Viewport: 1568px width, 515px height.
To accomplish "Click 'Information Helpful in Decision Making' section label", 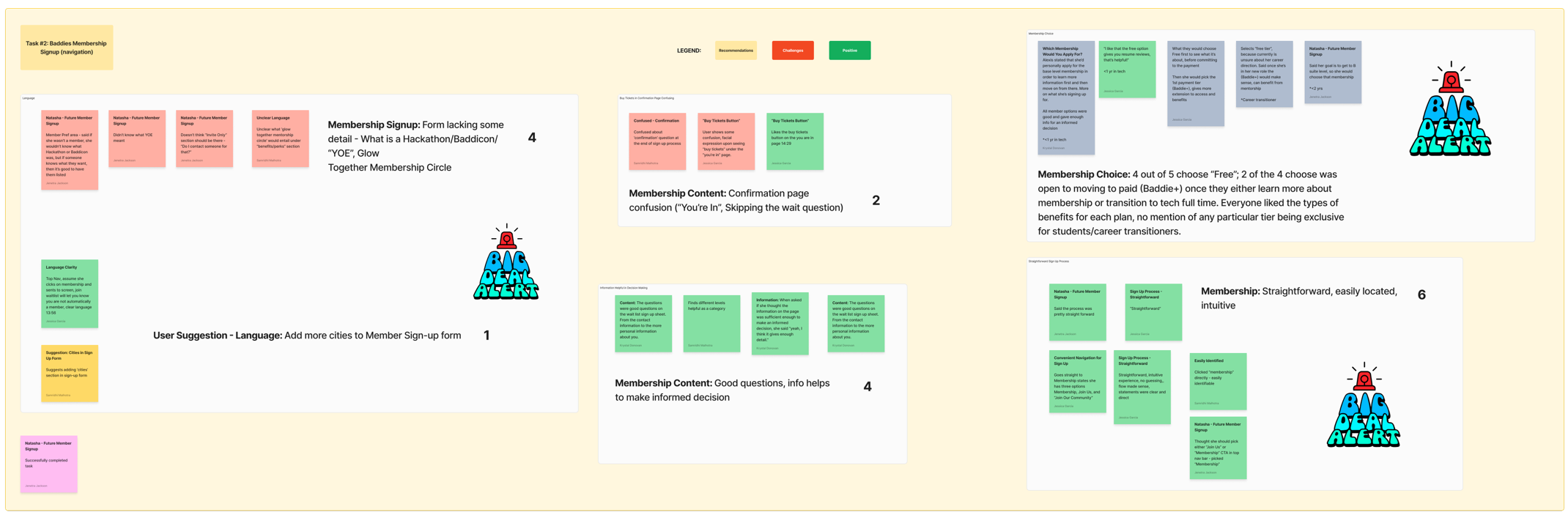I will pyautogui.click(x=624, y=288).
